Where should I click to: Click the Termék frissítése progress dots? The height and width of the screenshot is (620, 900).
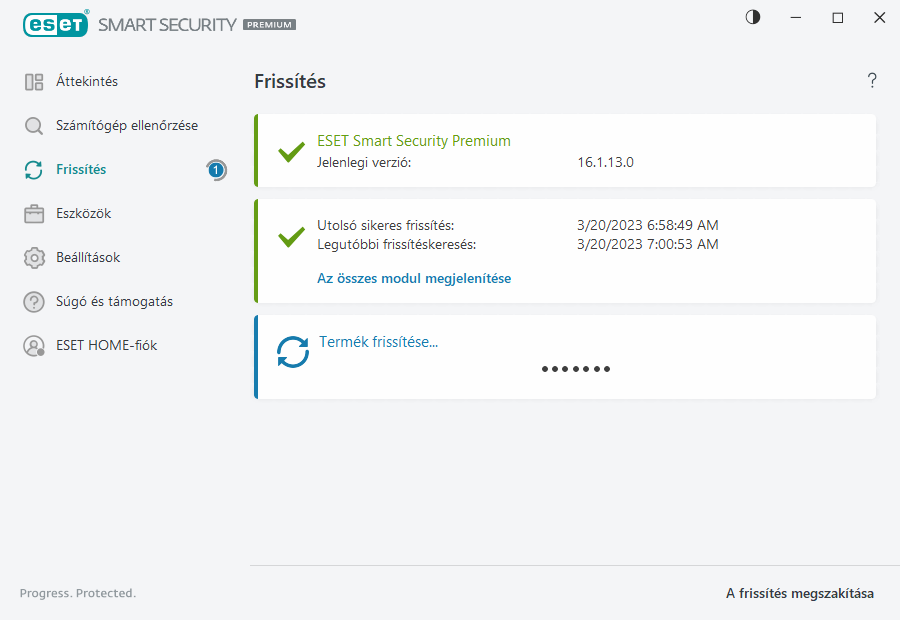(x=576, y=369)
